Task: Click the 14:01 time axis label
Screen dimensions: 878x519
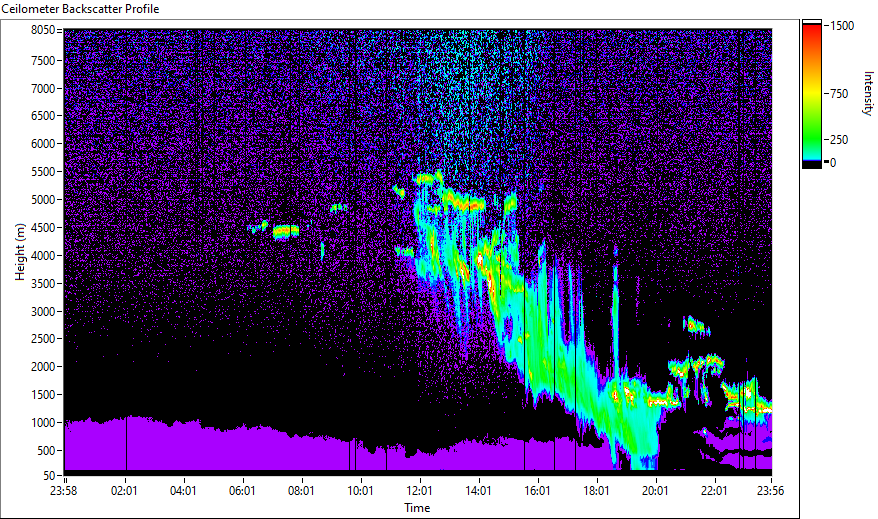Action: [x=478, y=491]
